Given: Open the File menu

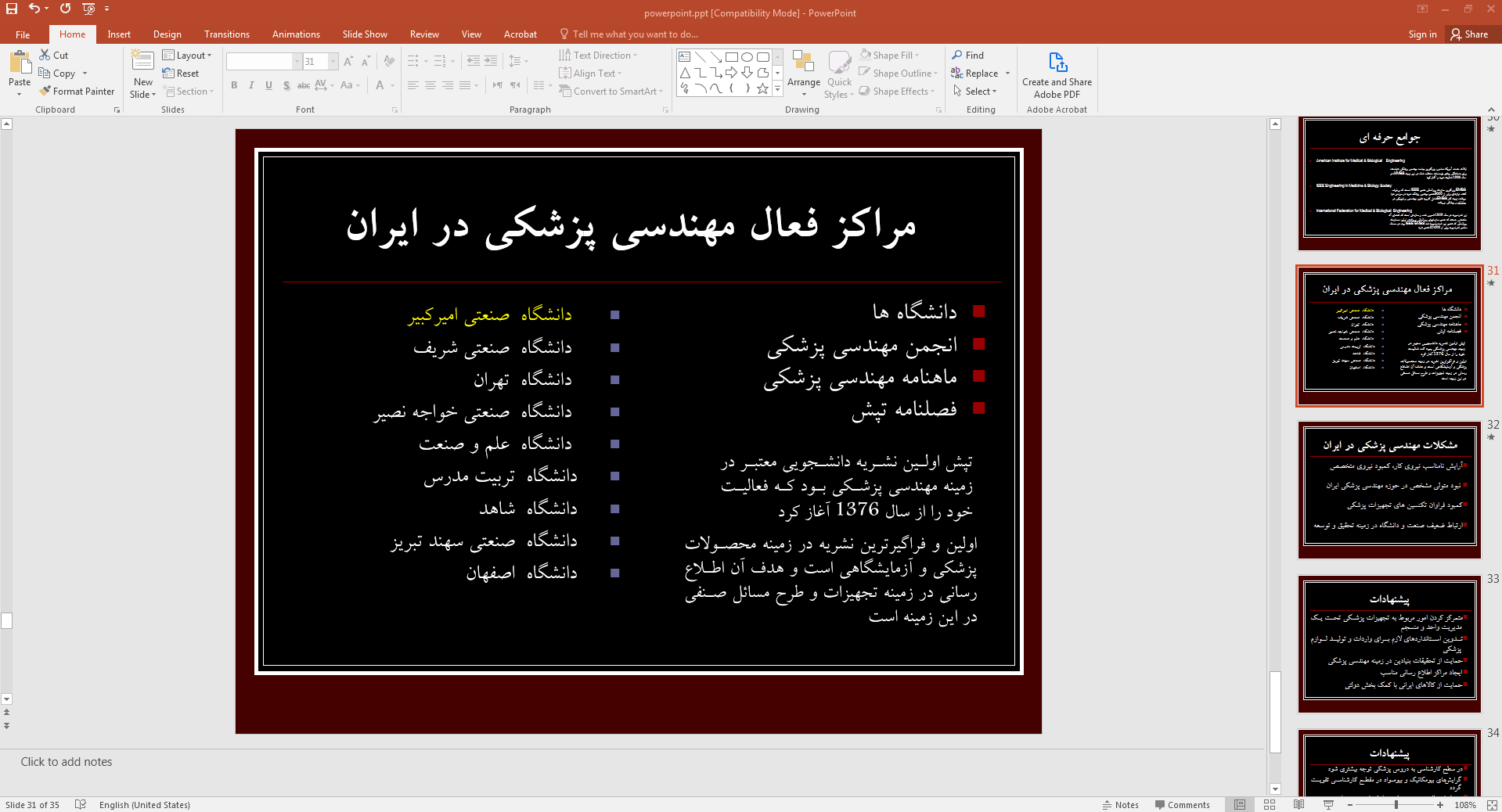Looking at the screenshot, I should 23,34.
